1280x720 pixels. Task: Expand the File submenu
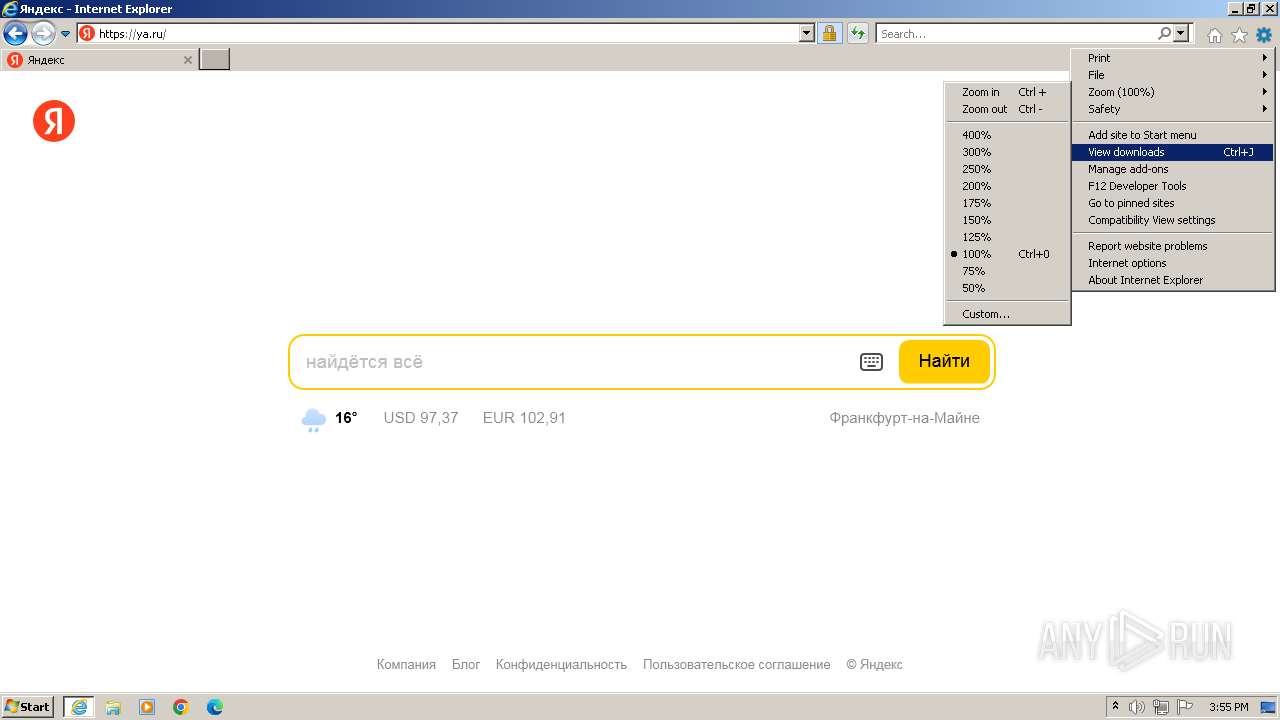[x=1172, y=75]
